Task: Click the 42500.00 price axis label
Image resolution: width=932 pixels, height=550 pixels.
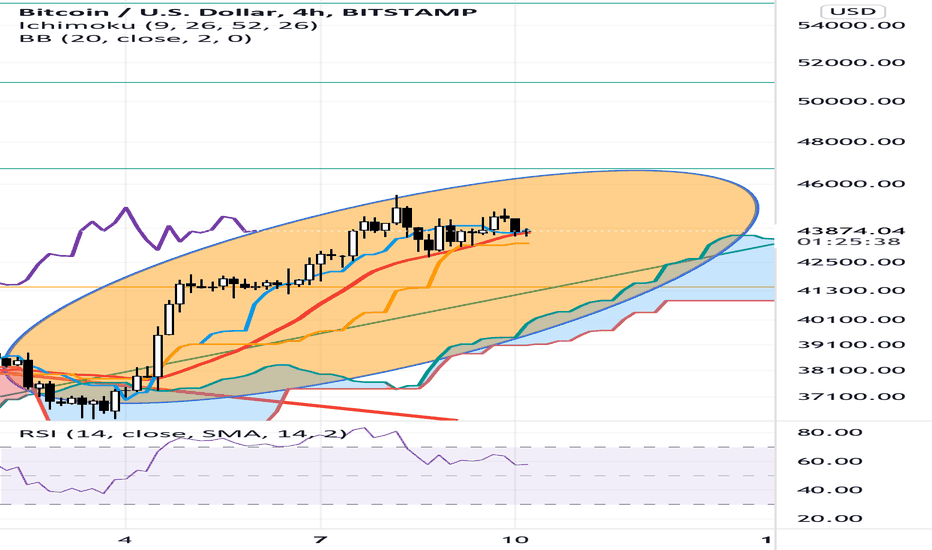Action: pos(851,262)
